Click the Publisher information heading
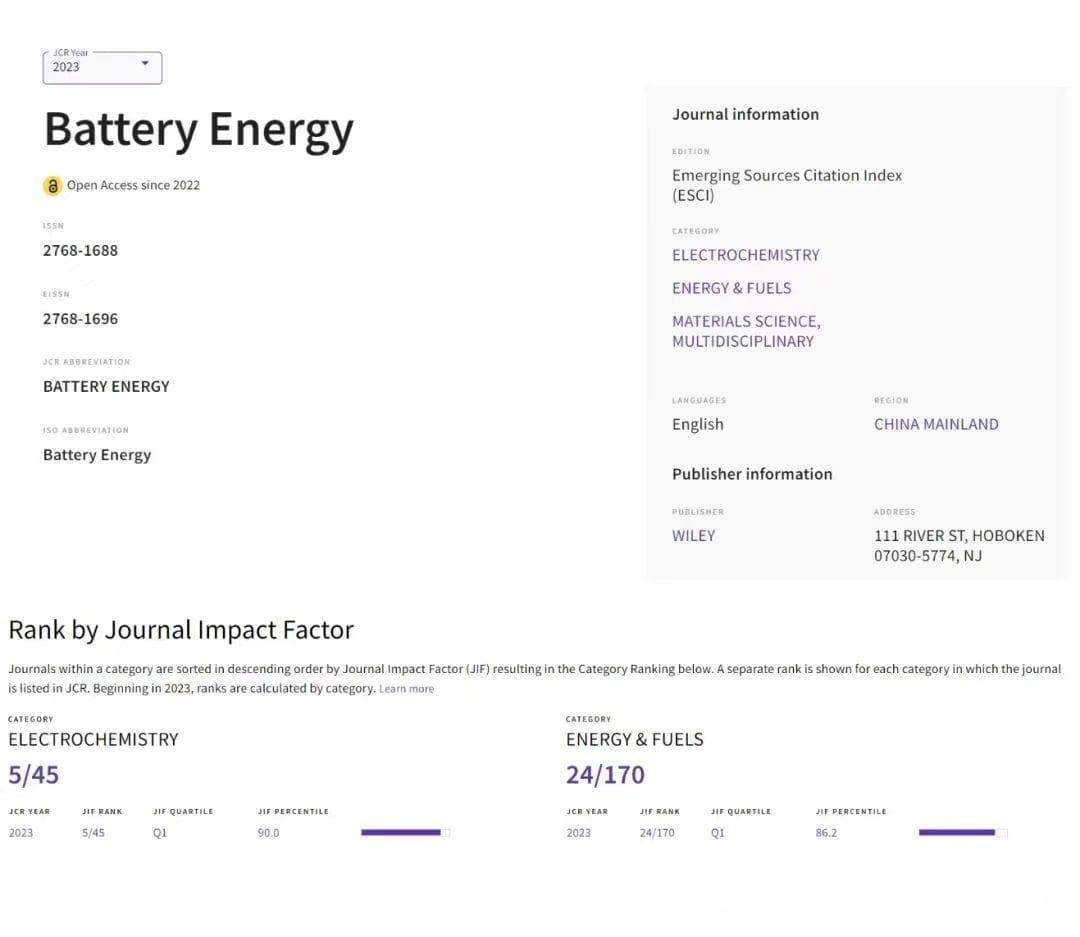1080x937 pixels. tap(752, 474)
